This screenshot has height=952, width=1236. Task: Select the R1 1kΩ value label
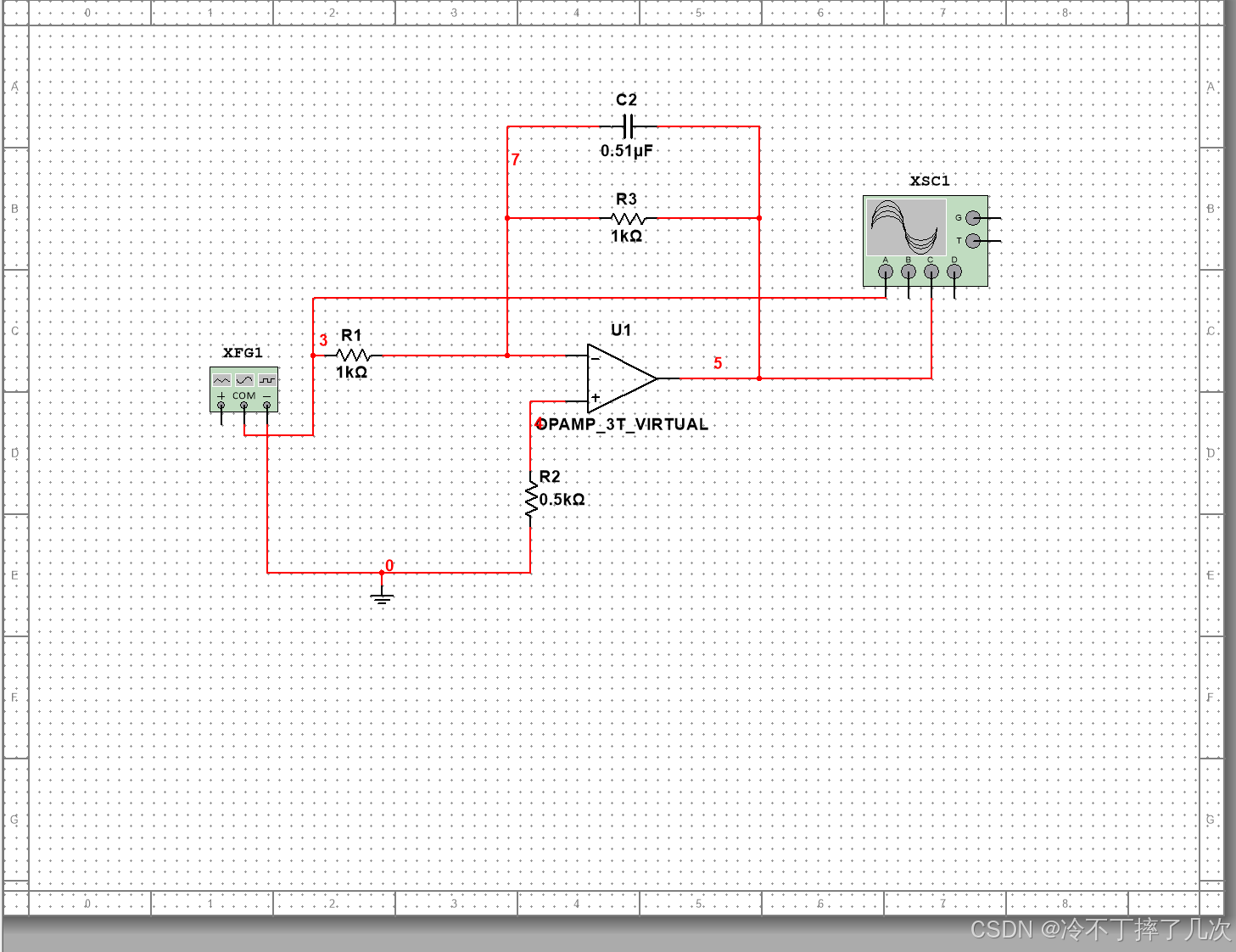click(x=352, y=372)
